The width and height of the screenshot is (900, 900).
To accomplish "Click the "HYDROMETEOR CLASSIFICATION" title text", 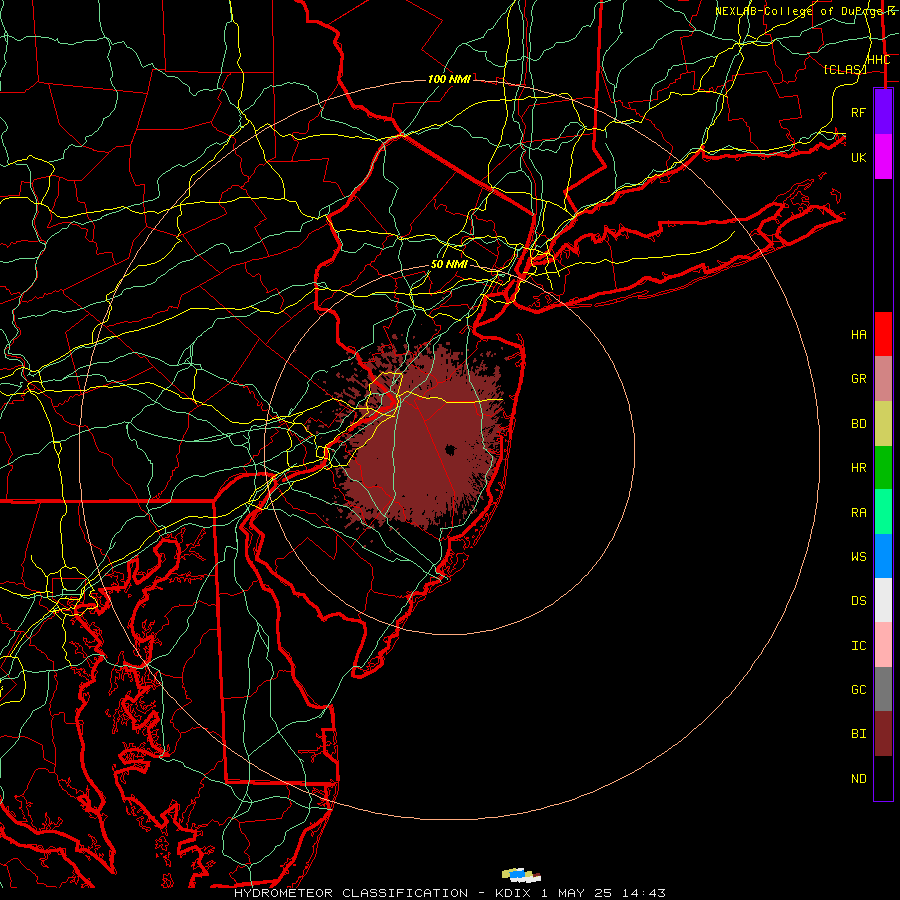I will point(351,893).
